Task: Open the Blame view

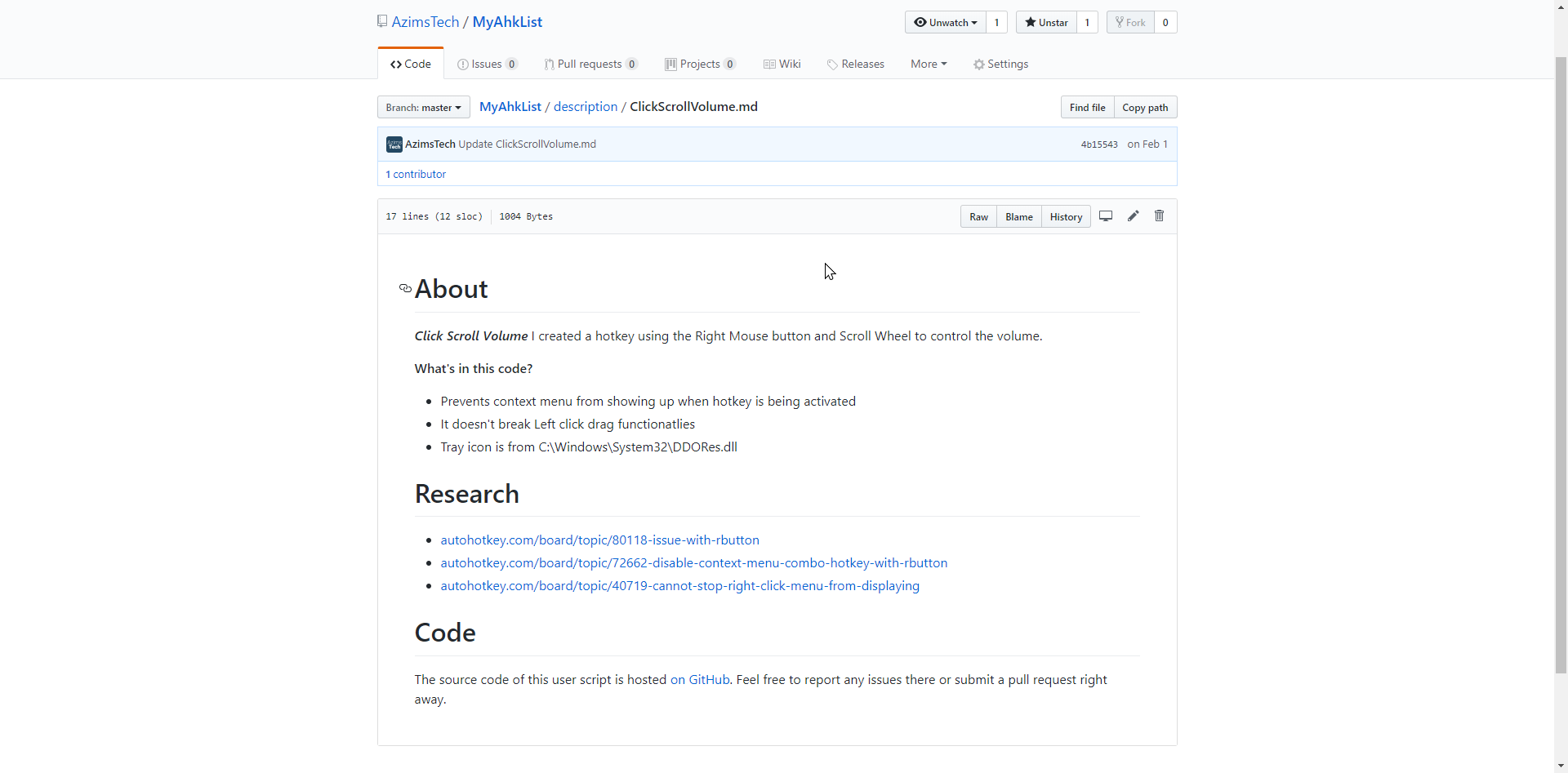Action: (x=1018, y=216)
